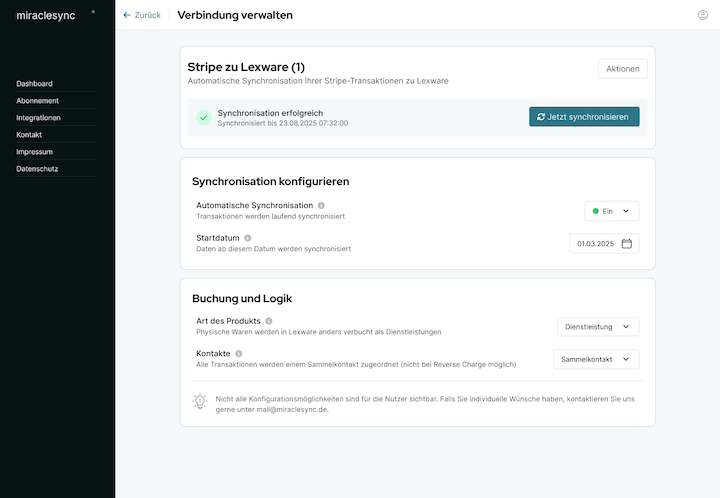This screenshot has height=498, width=720.
Task: Click the Startdatum date input field
Action: [x=595, y=243]
